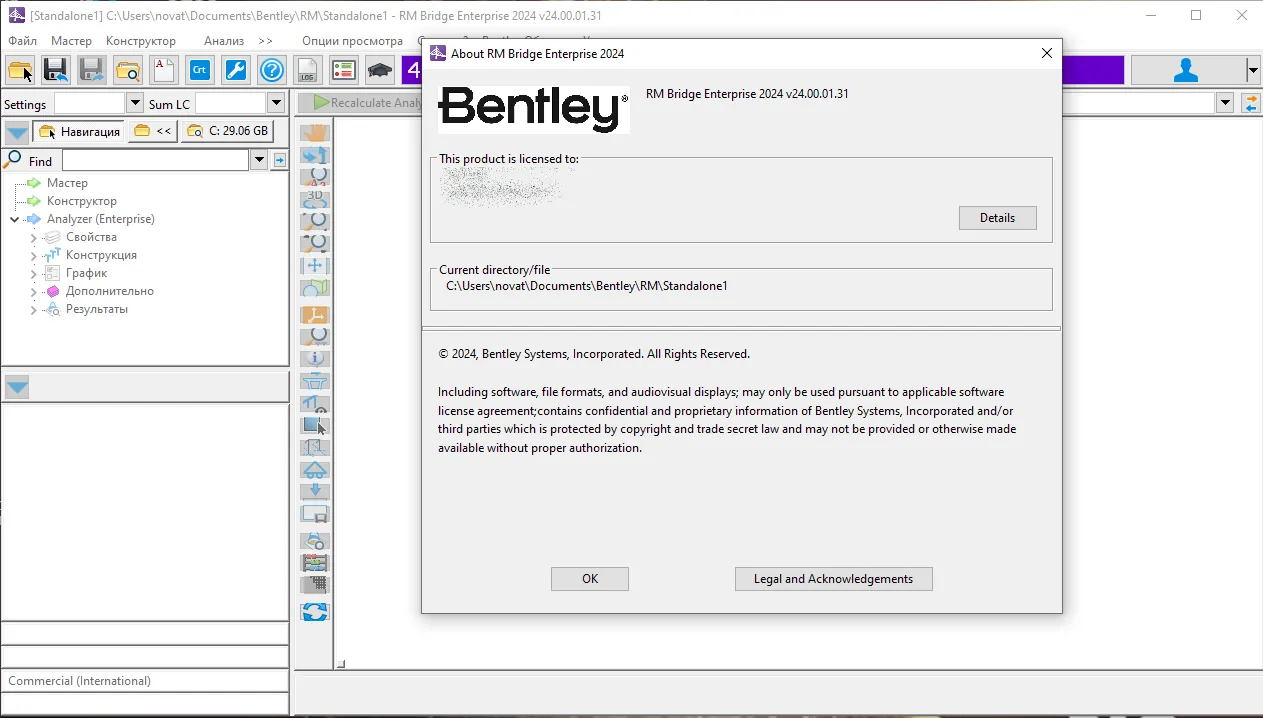The image size is (1263, 718).
Task: Collapse the Analyzer (Enterprise) tree node
Action: [x=14, y=219]
